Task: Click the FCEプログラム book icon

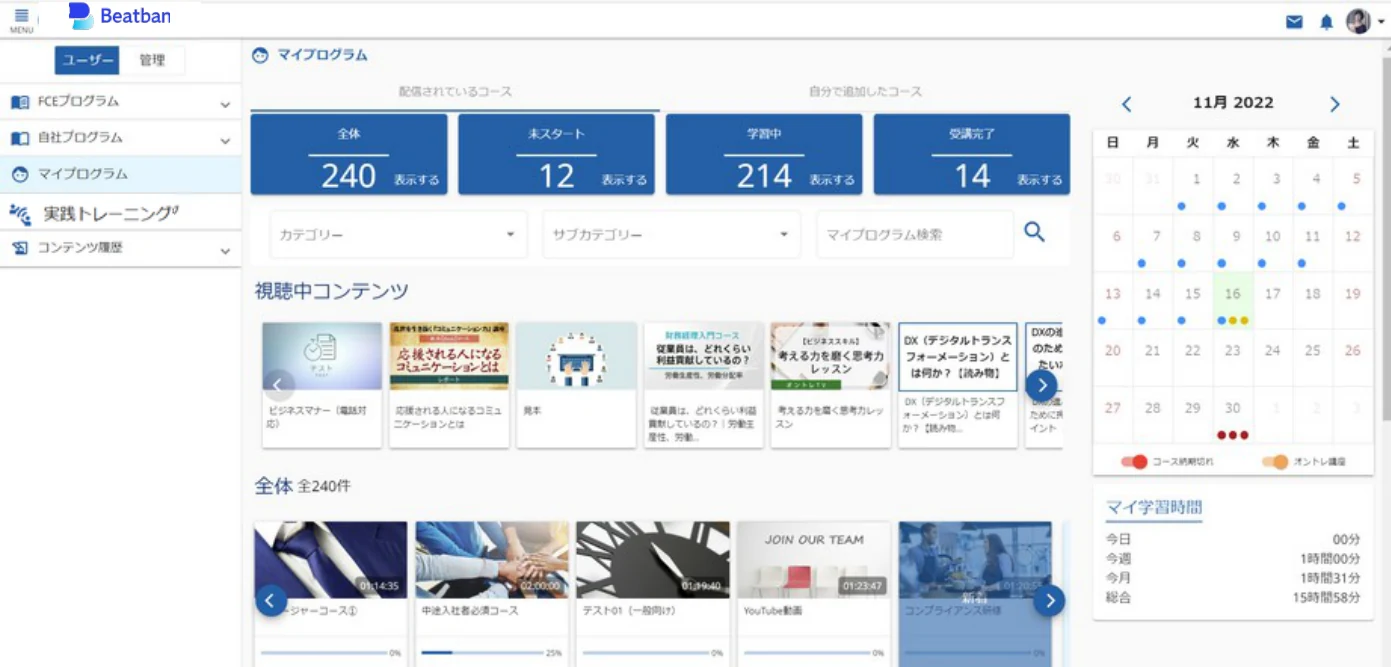Action: (20, 102)
